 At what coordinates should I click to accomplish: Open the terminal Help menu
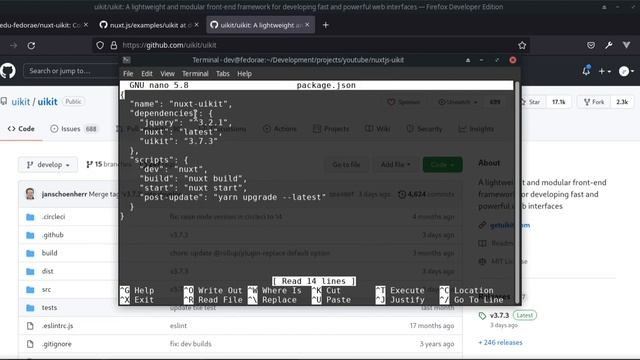click(x=244, y=74)
